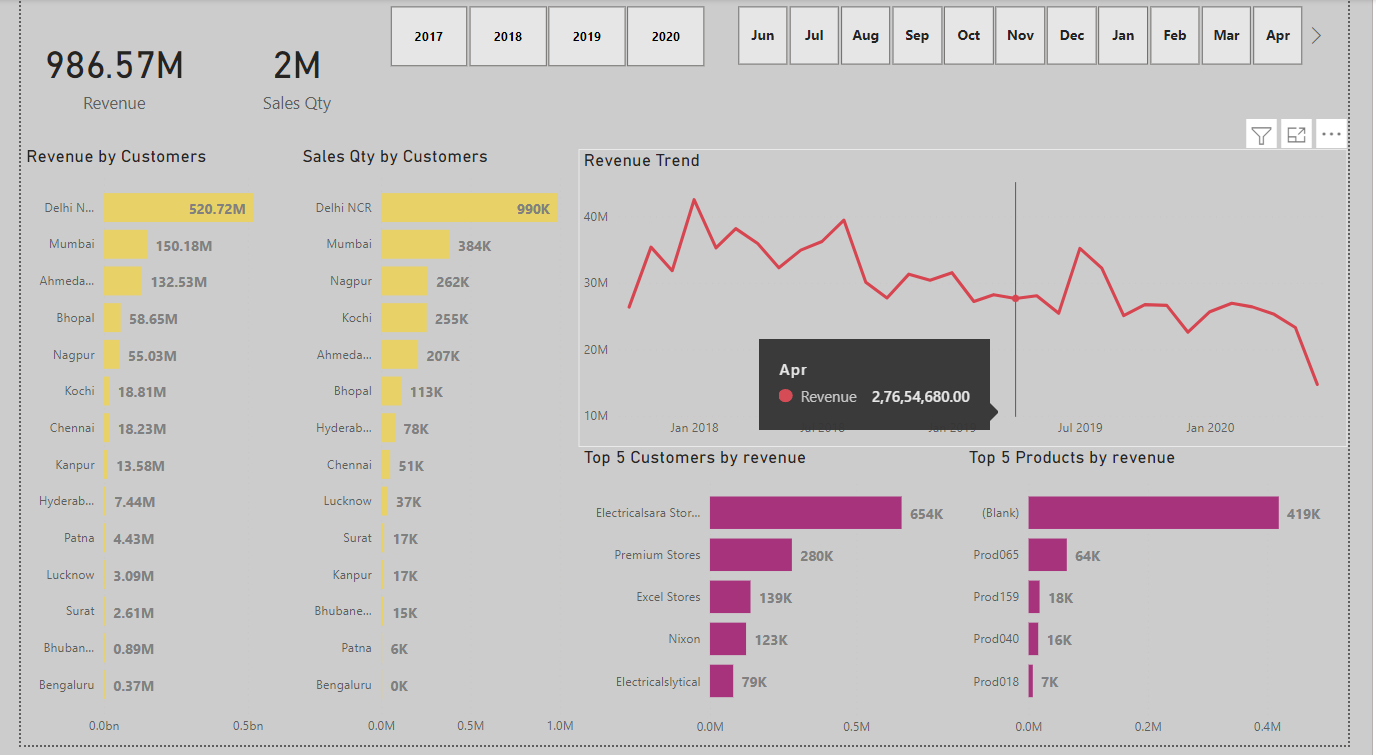The image size is (1376, 755).
Task: Click the Delhi NCR revenue bar
Action: point(178,207)
